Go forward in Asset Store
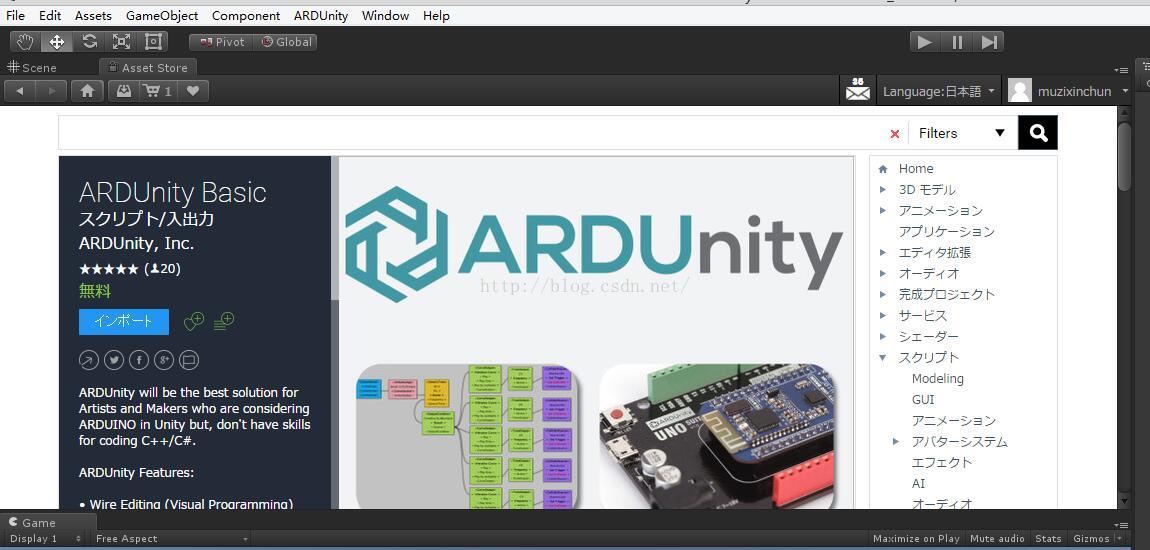1150x550 pixels. 51,91
